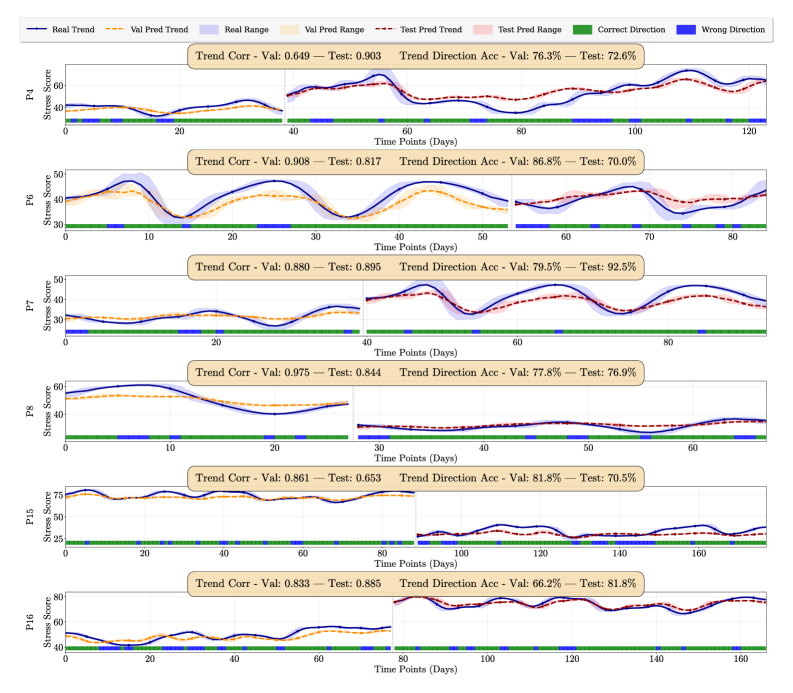Click the P6 trend correlation title box
Image resolution: width=793 pixels, height=693 pixels.
(416, 160)
